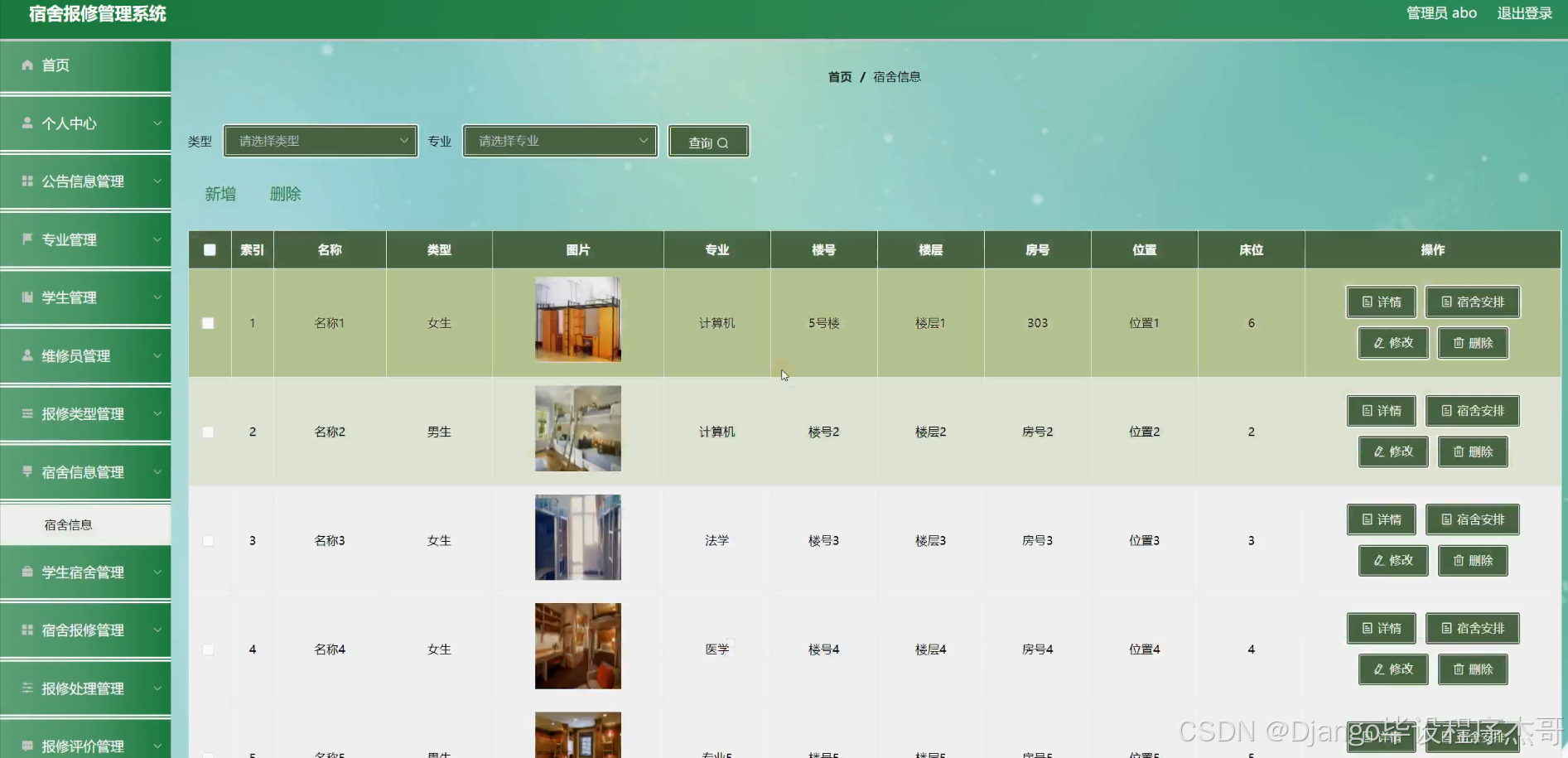Screen dimensions: 1568x758
Task: Click the icon beside 宿舍信息管理
Action: (27, 471)
